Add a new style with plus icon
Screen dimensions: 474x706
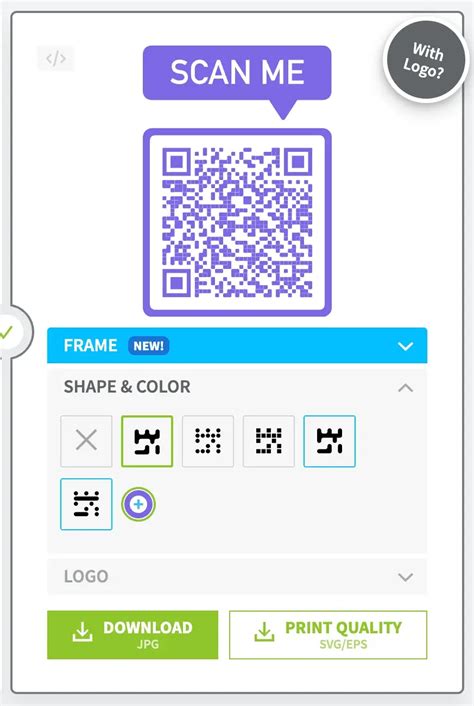click(139, 504)
